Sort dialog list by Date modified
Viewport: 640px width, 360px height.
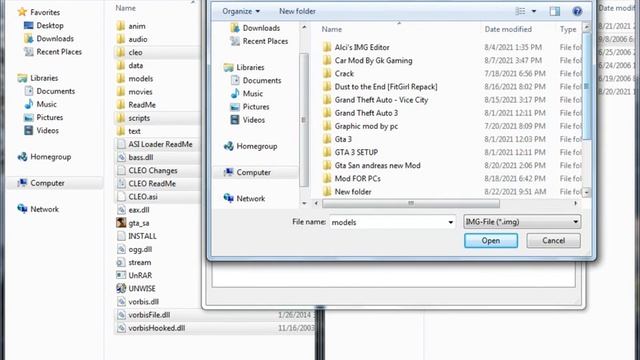coord(508,29)
